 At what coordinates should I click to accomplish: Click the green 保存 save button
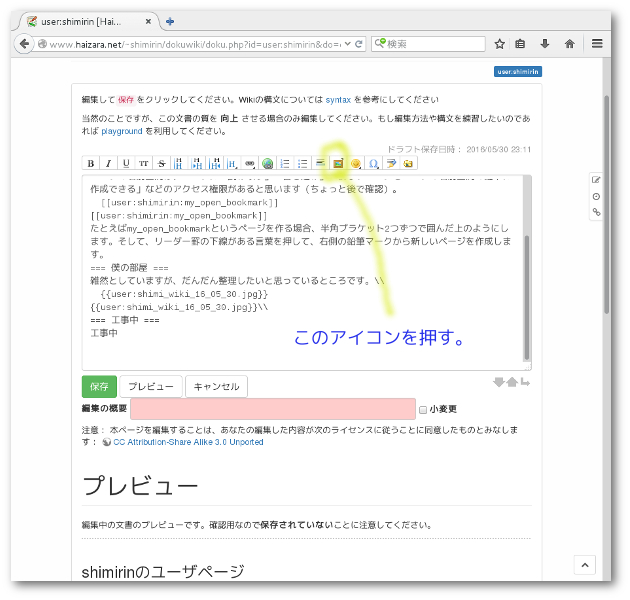point(98,386)
